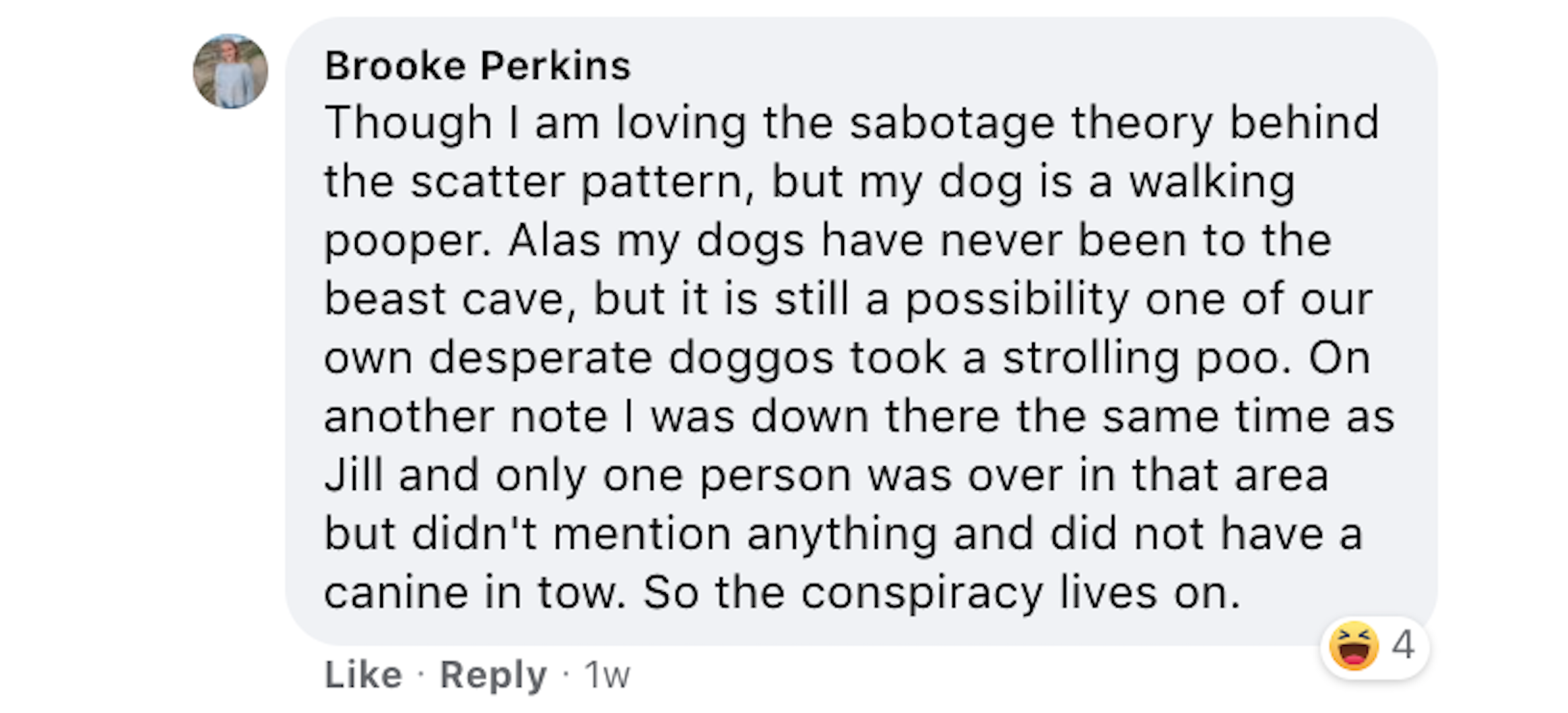Click the word "sabotage" in the comment

pos(952,123)
